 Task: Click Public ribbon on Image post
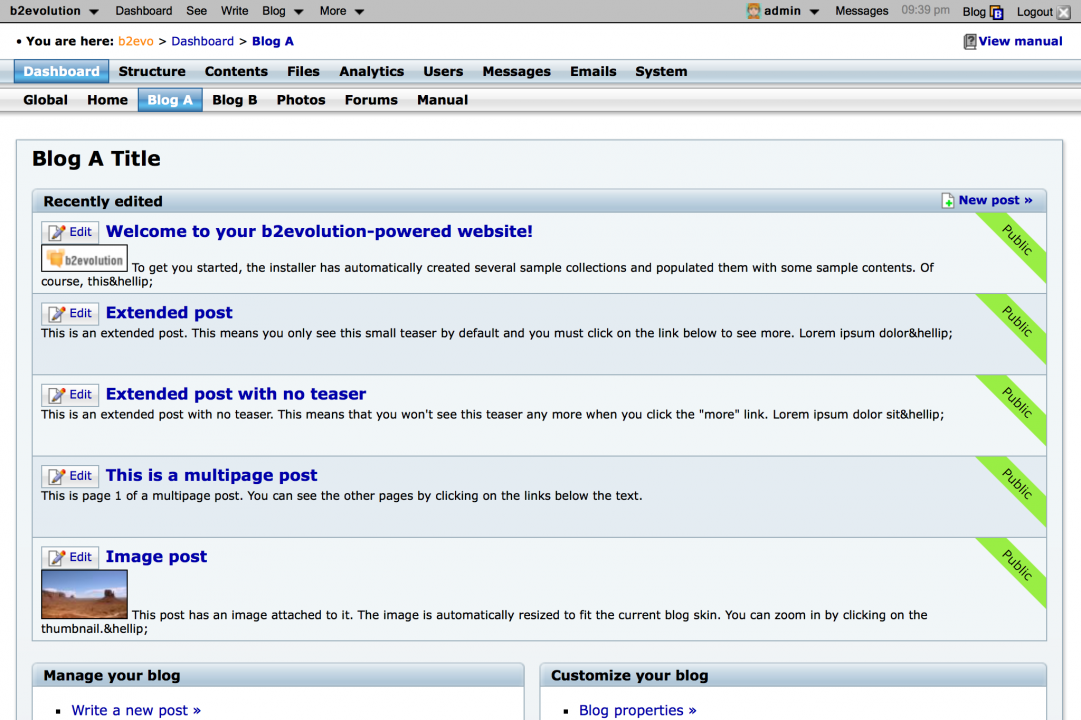[x=1017, y=566]
